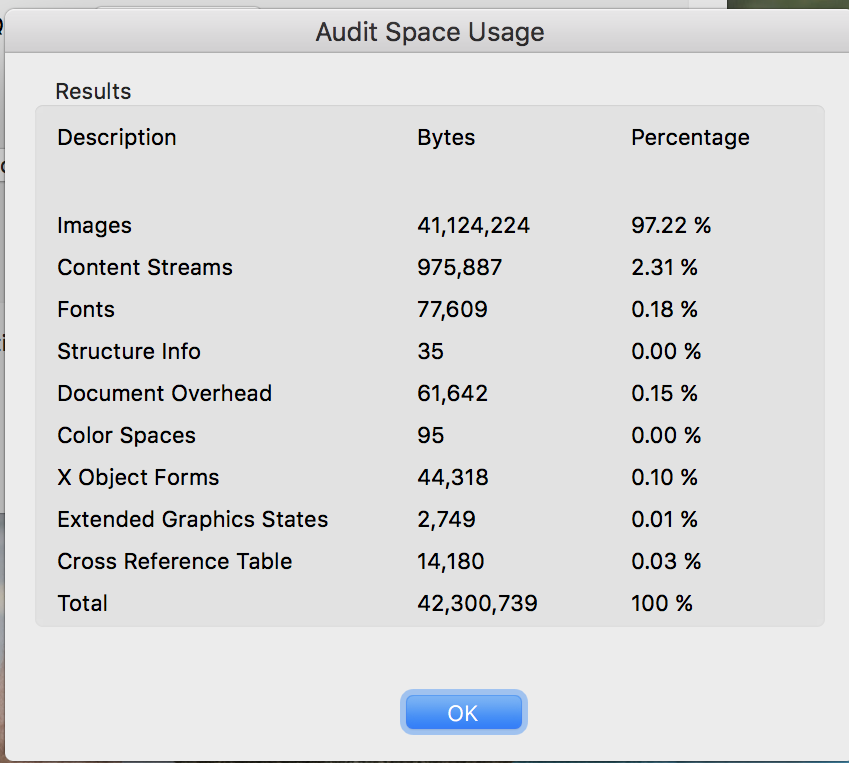Click the Description column header
This screenshot has height=763, width=849.
pos(117,138)
